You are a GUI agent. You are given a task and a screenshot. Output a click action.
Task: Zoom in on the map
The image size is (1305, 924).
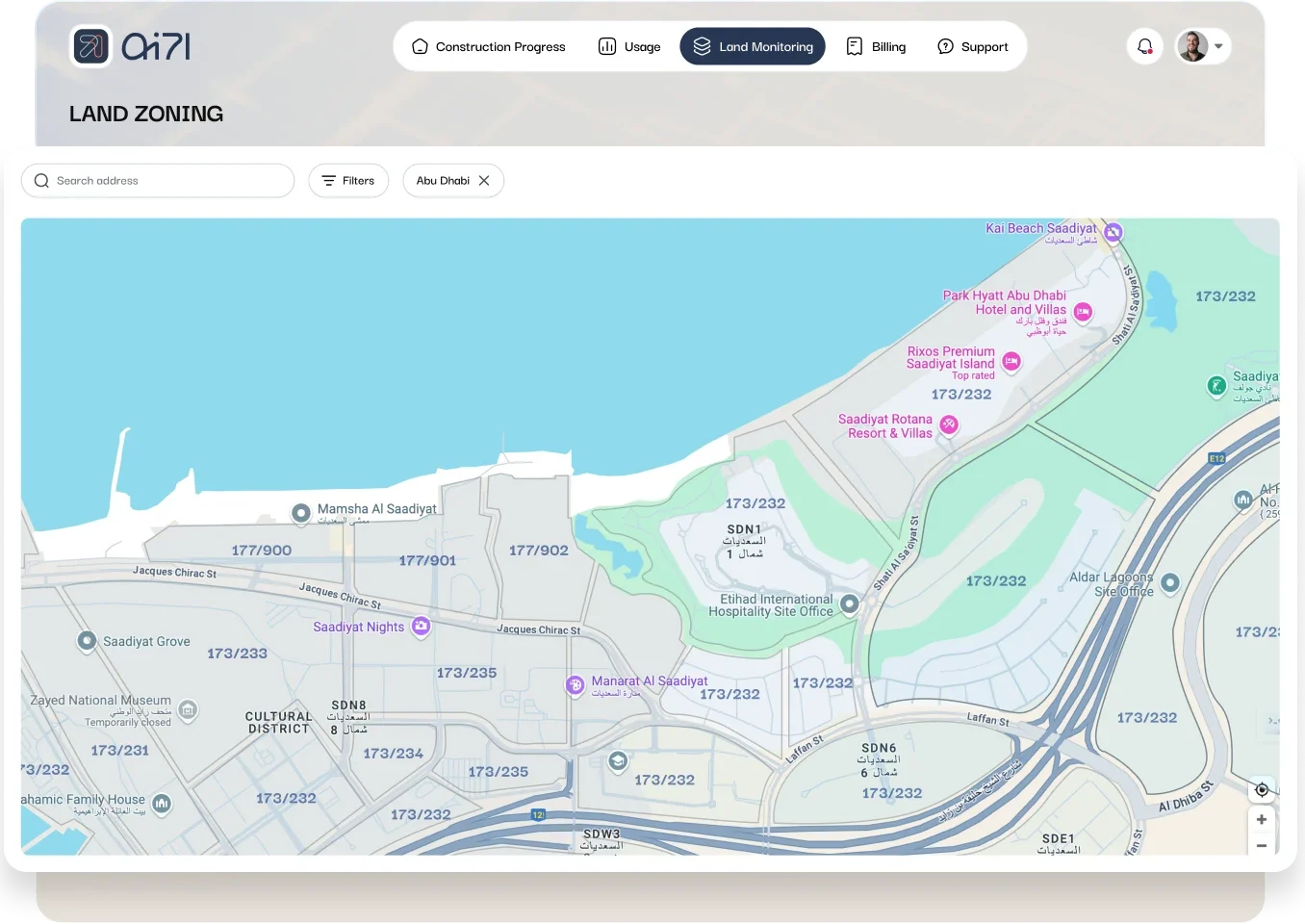point(1262,820)
